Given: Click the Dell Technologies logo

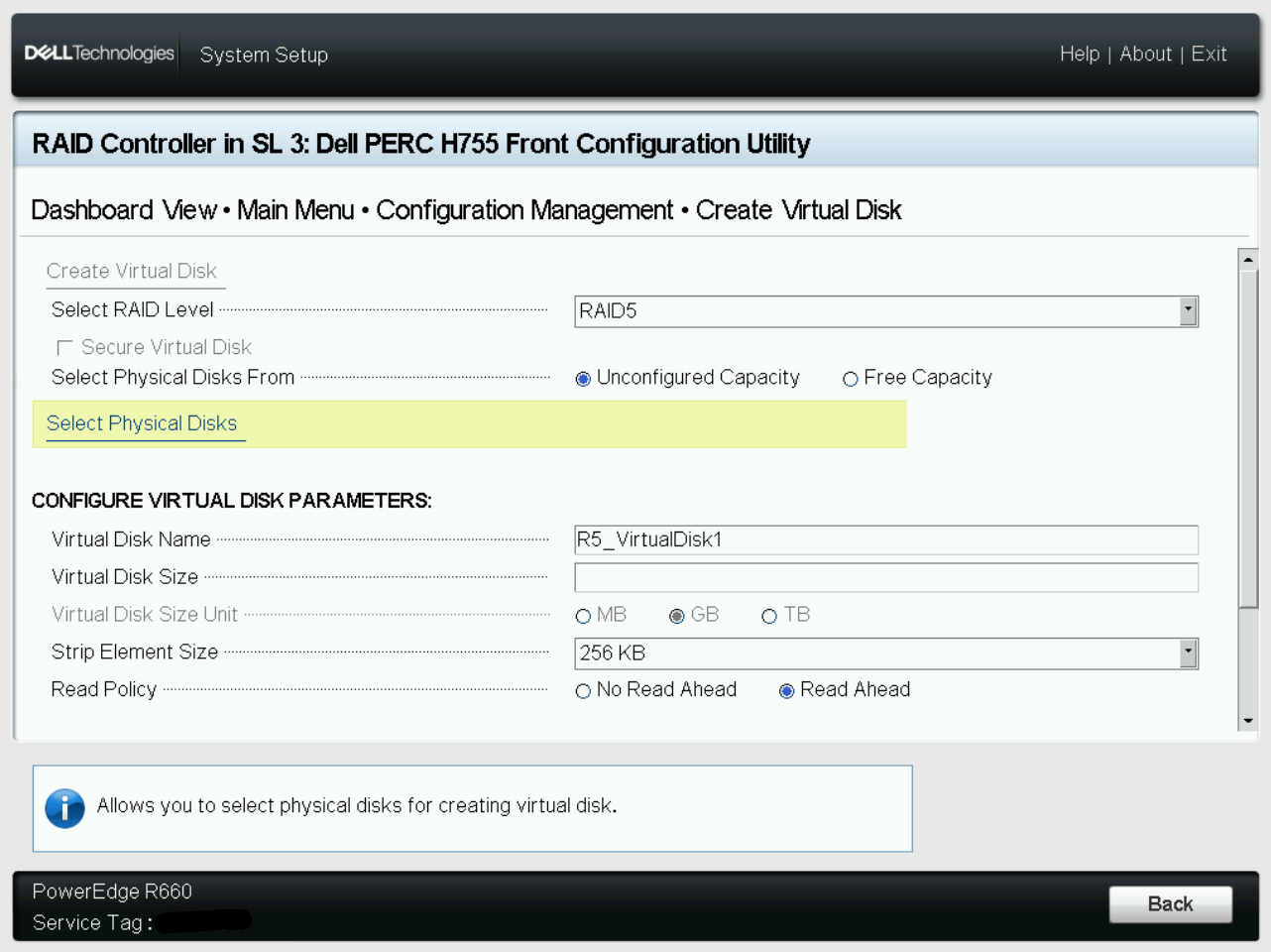Looking at the screenshot, I should pos(99,54).
